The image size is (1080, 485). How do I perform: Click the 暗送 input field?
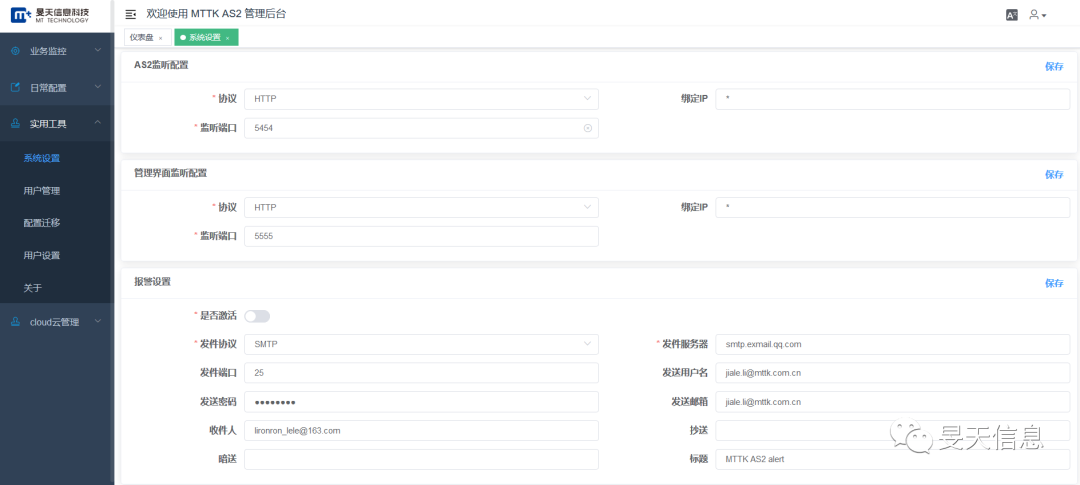(x=422, y=460)
